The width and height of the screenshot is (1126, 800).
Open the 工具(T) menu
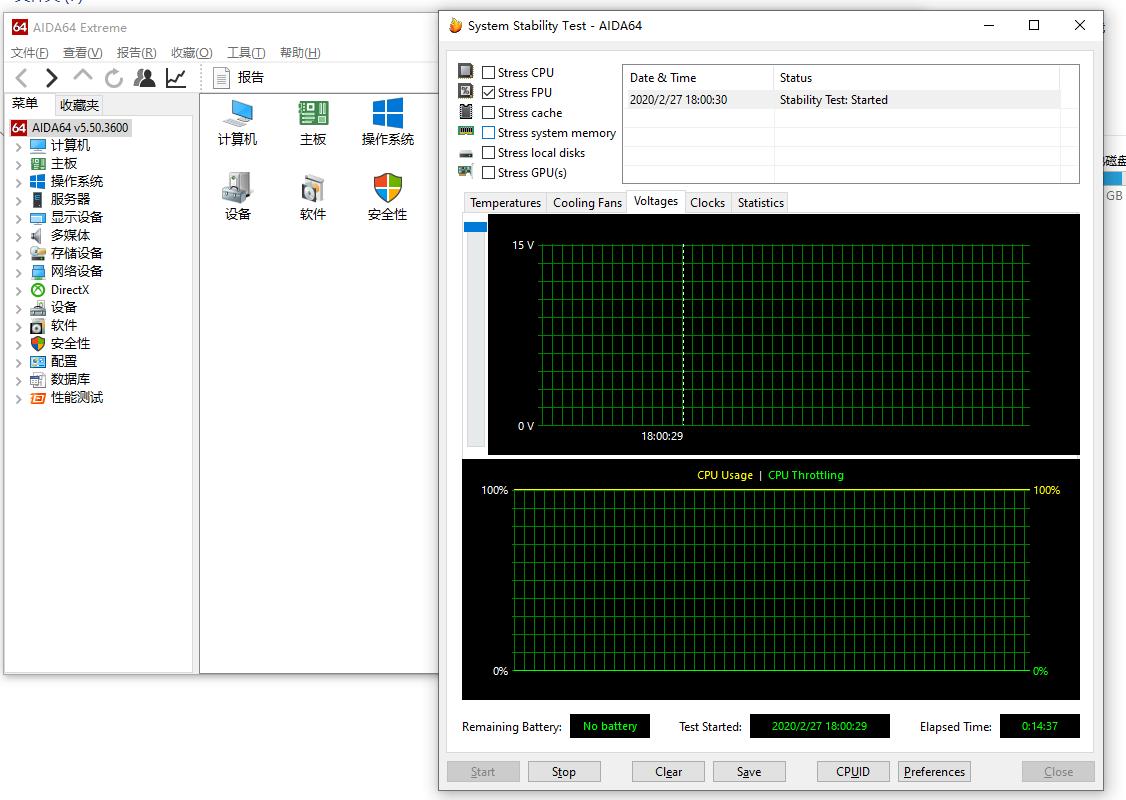tap(246, 53)
